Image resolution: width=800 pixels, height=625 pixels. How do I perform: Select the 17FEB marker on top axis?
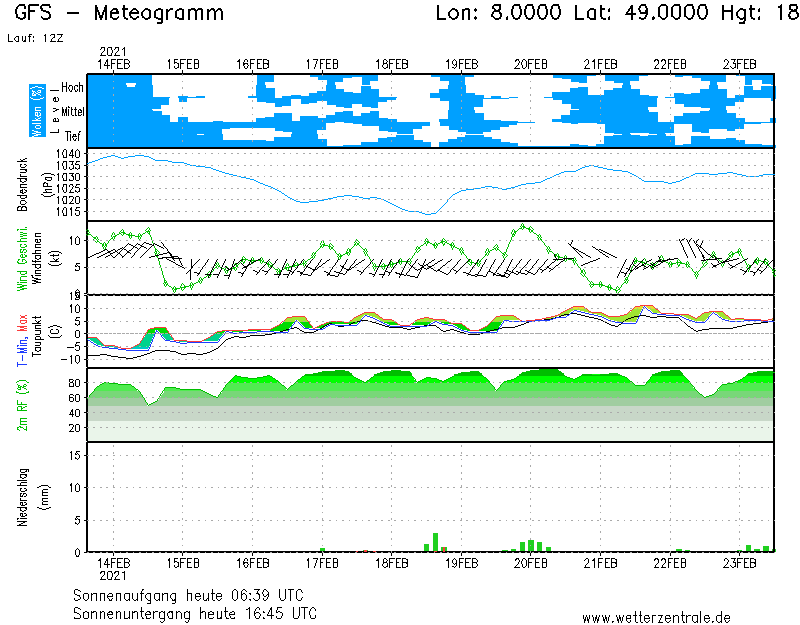pyautogui.click(x=322, y=63)
